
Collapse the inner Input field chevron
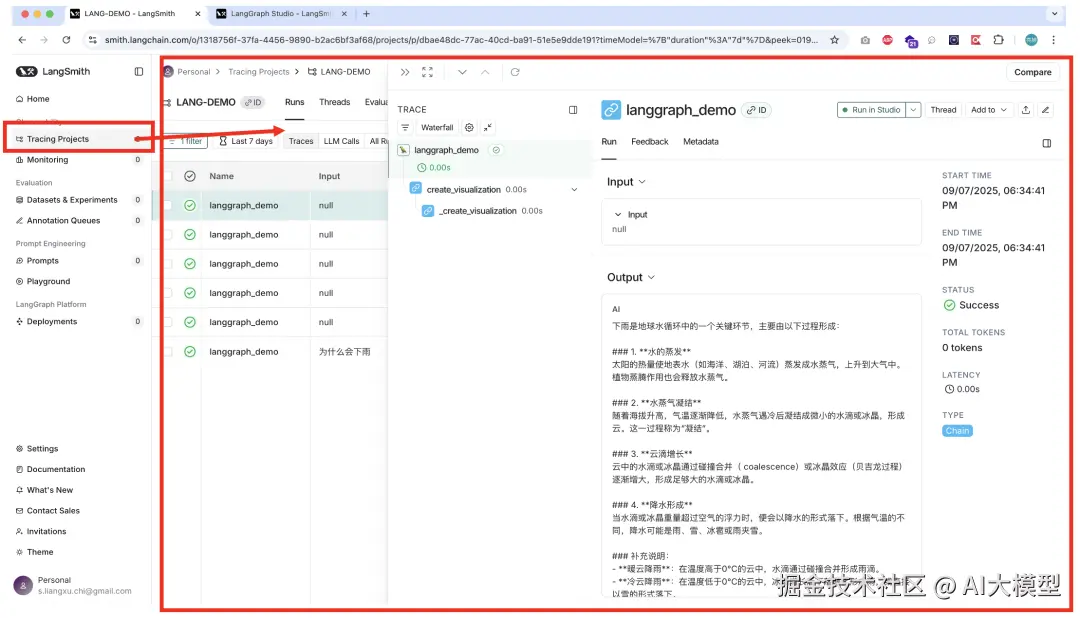(618, 215)
